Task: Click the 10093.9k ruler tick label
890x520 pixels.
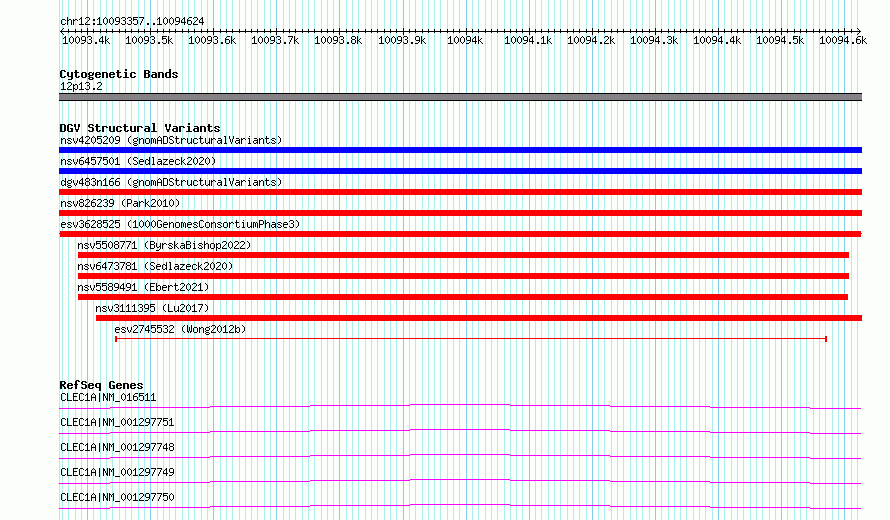Action: (x=402, y=40)
